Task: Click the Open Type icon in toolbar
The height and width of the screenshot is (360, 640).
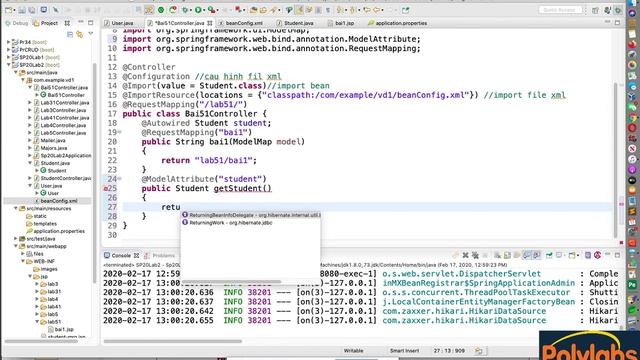Action: pyautogui.click(x=254, y=10)
